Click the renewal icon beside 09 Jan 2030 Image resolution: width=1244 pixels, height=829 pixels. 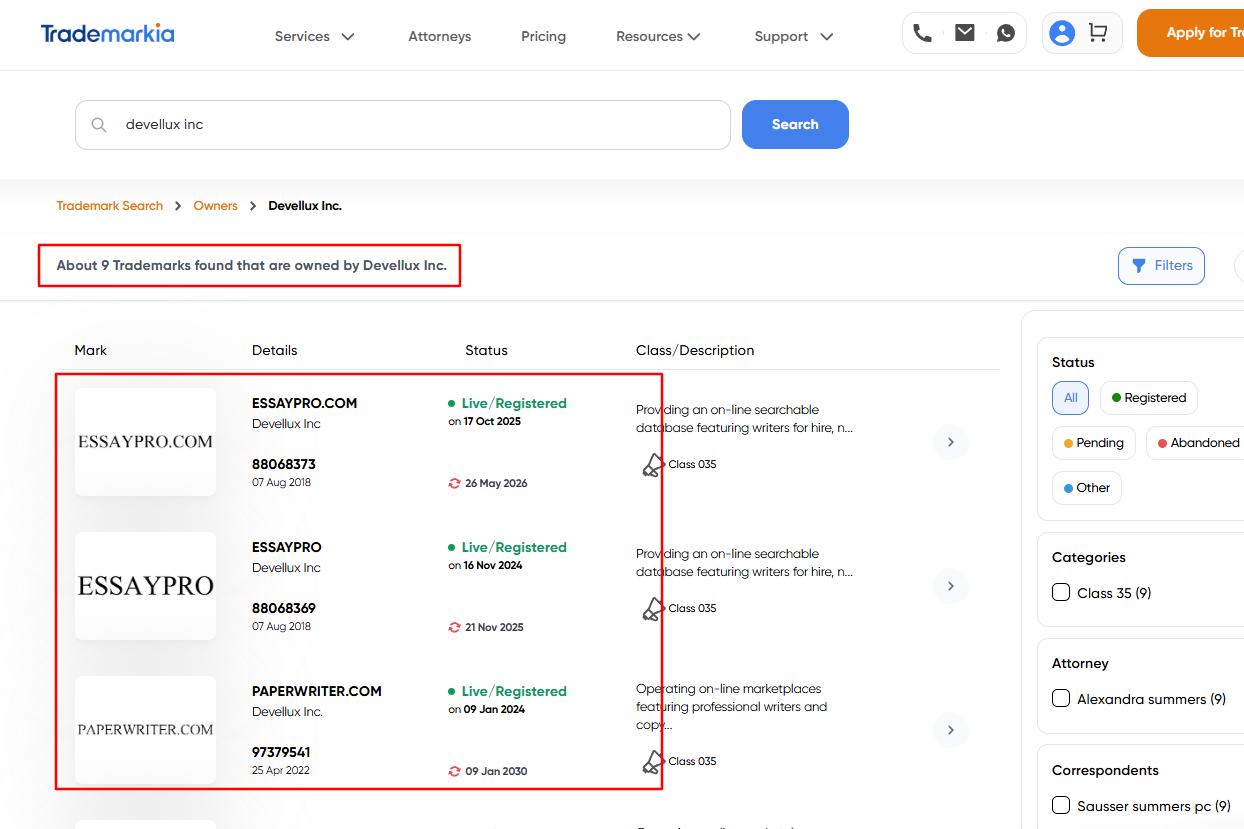(x=454, y=771)
